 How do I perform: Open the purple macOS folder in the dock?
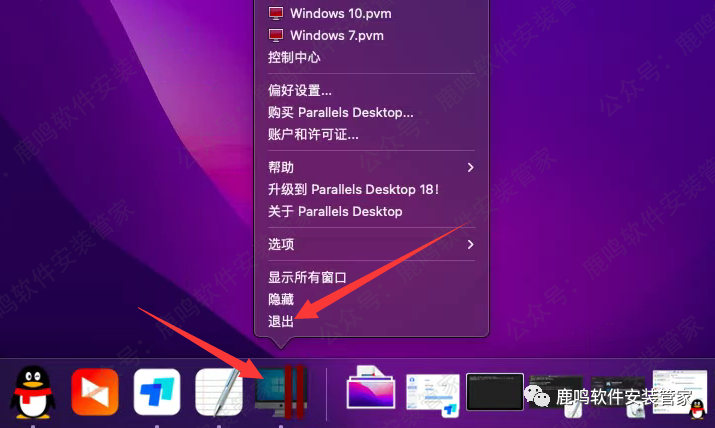(370, 390)
